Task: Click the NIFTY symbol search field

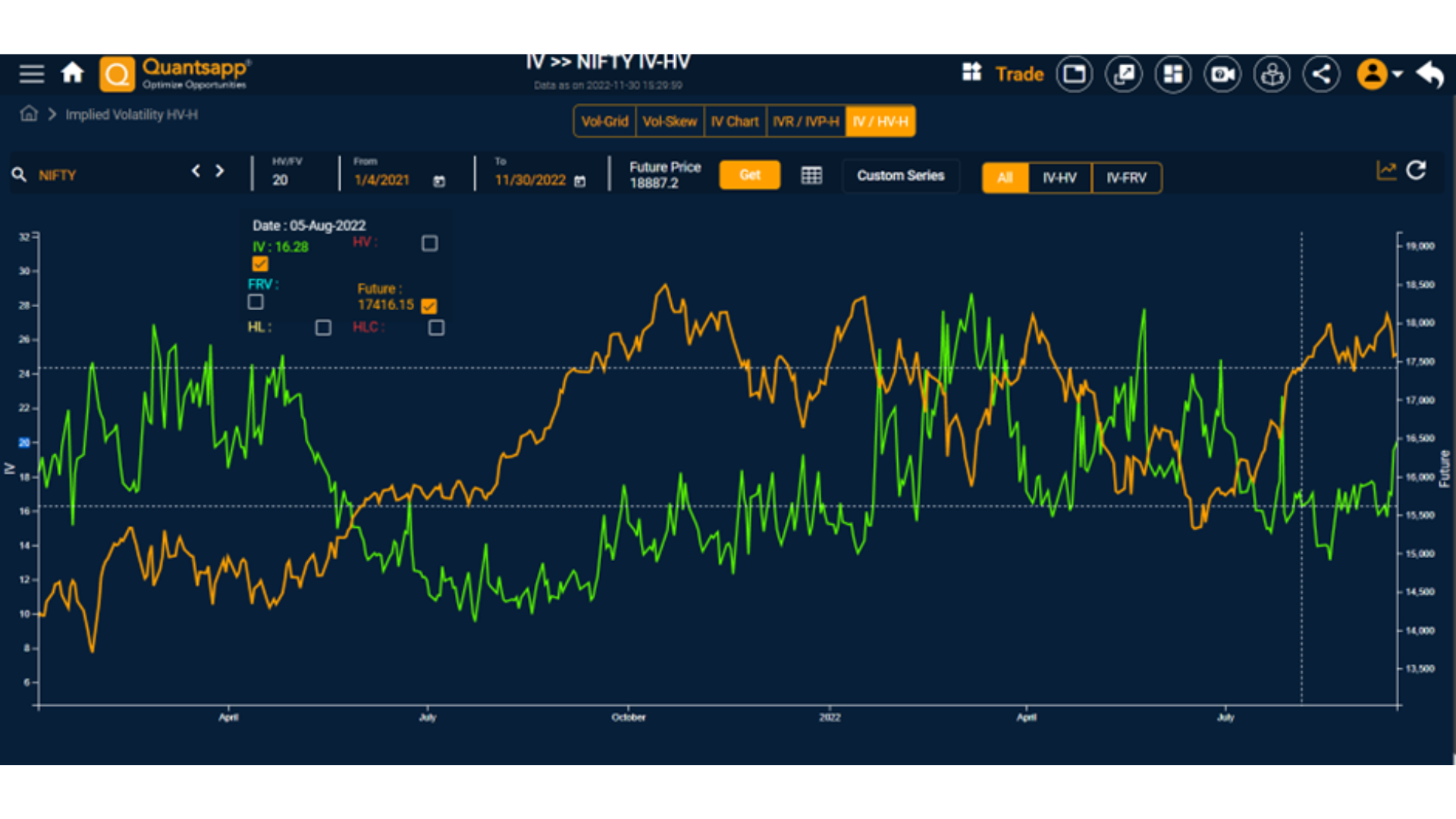Action: click(x=99, y=175)
